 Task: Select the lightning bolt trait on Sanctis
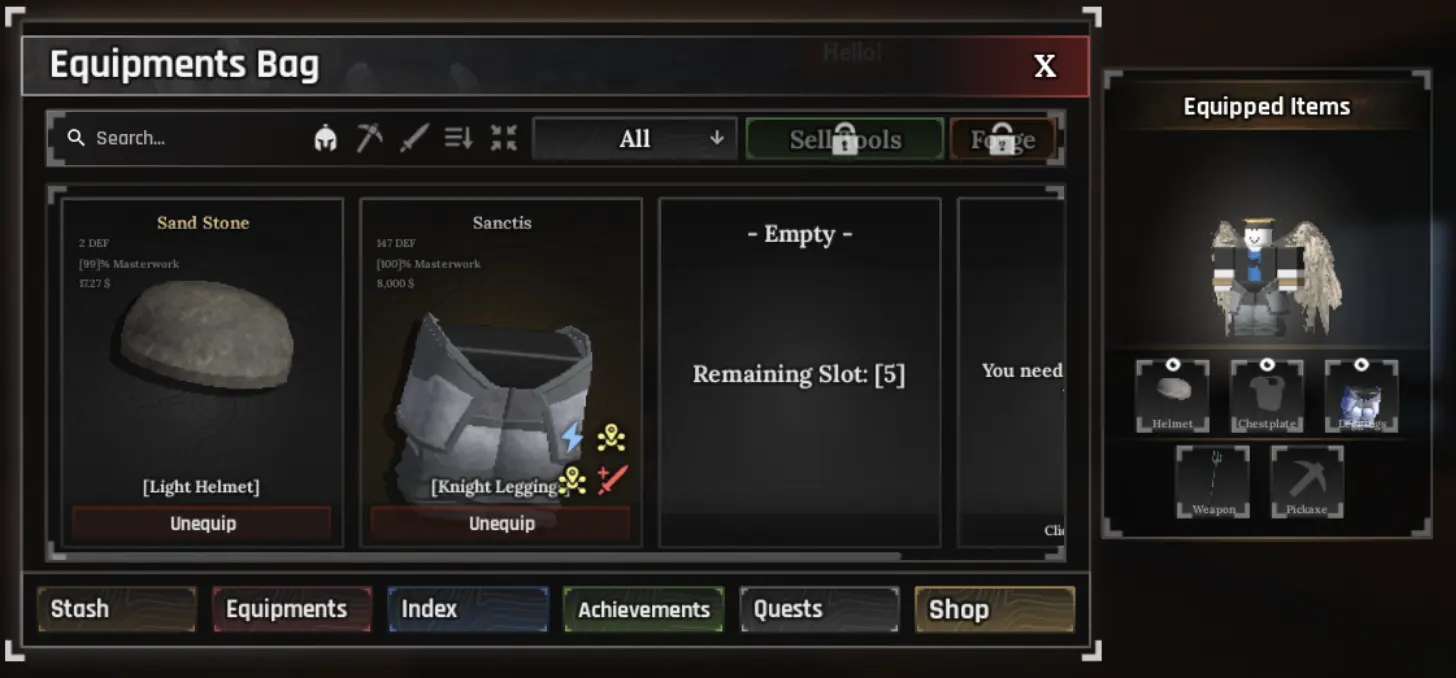571,437
